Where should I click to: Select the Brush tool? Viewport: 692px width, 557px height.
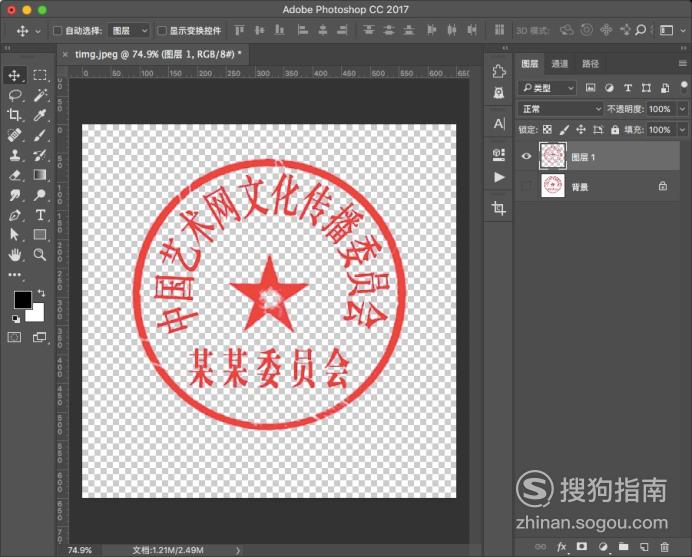pyautogui.click(x=40, y=135)
